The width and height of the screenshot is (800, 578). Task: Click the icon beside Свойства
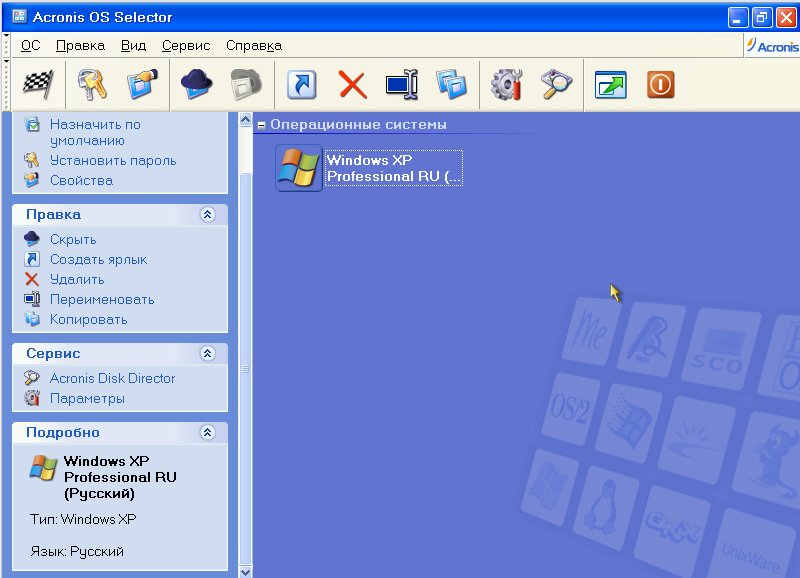[32, 180]
